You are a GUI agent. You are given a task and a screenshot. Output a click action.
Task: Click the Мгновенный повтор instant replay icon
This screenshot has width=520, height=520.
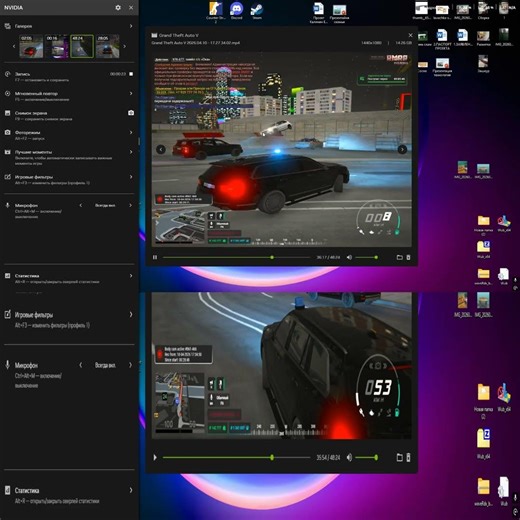click(7, 94)
